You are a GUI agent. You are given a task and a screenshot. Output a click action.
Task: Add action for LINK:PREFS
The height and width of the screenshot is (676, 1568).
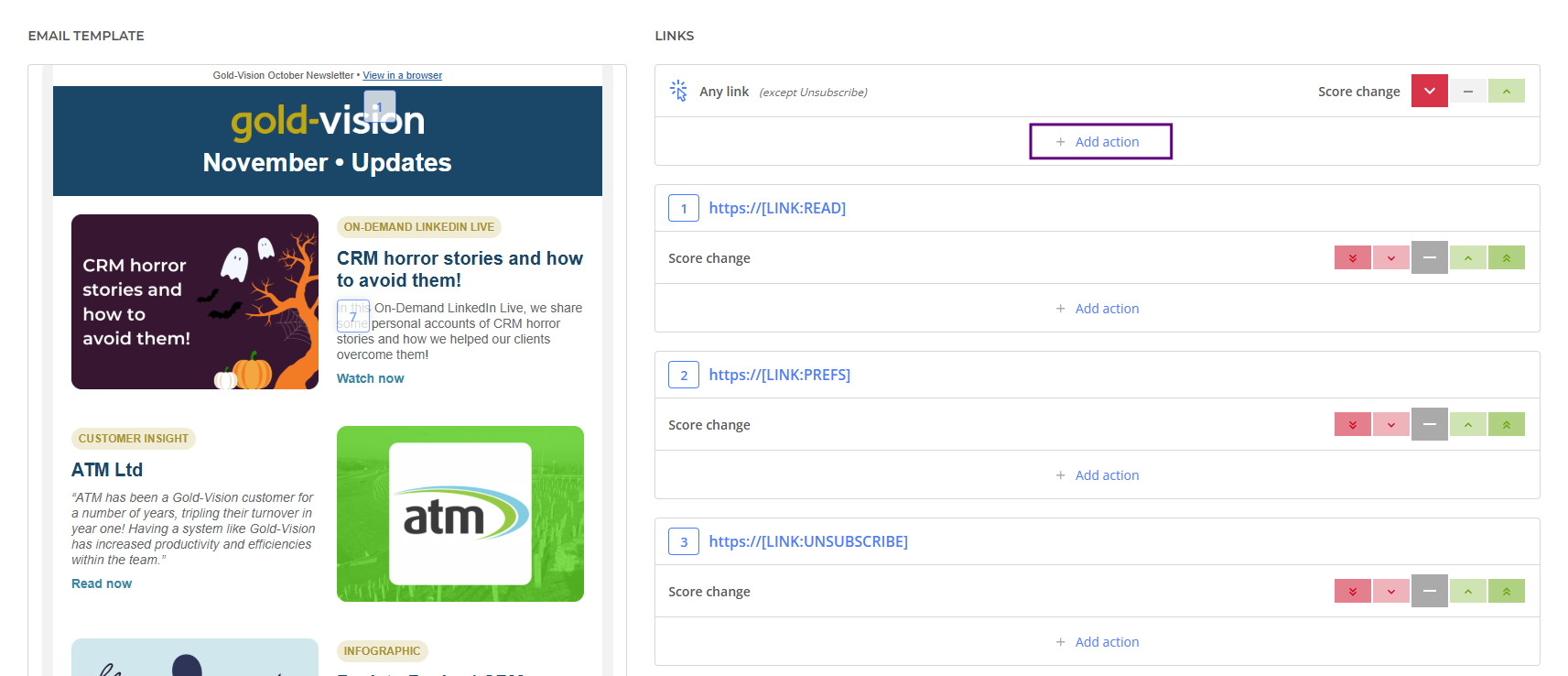[x=1097, y=474]
